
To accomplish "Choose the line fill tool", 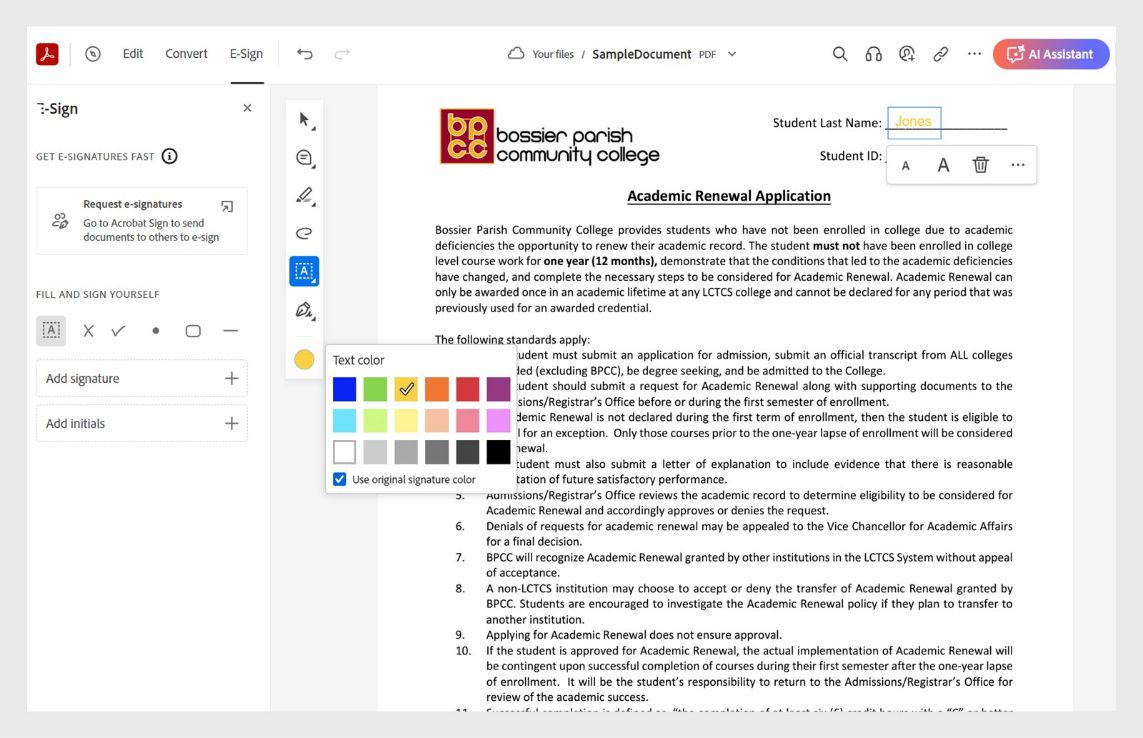I will [x=230, y=331].
